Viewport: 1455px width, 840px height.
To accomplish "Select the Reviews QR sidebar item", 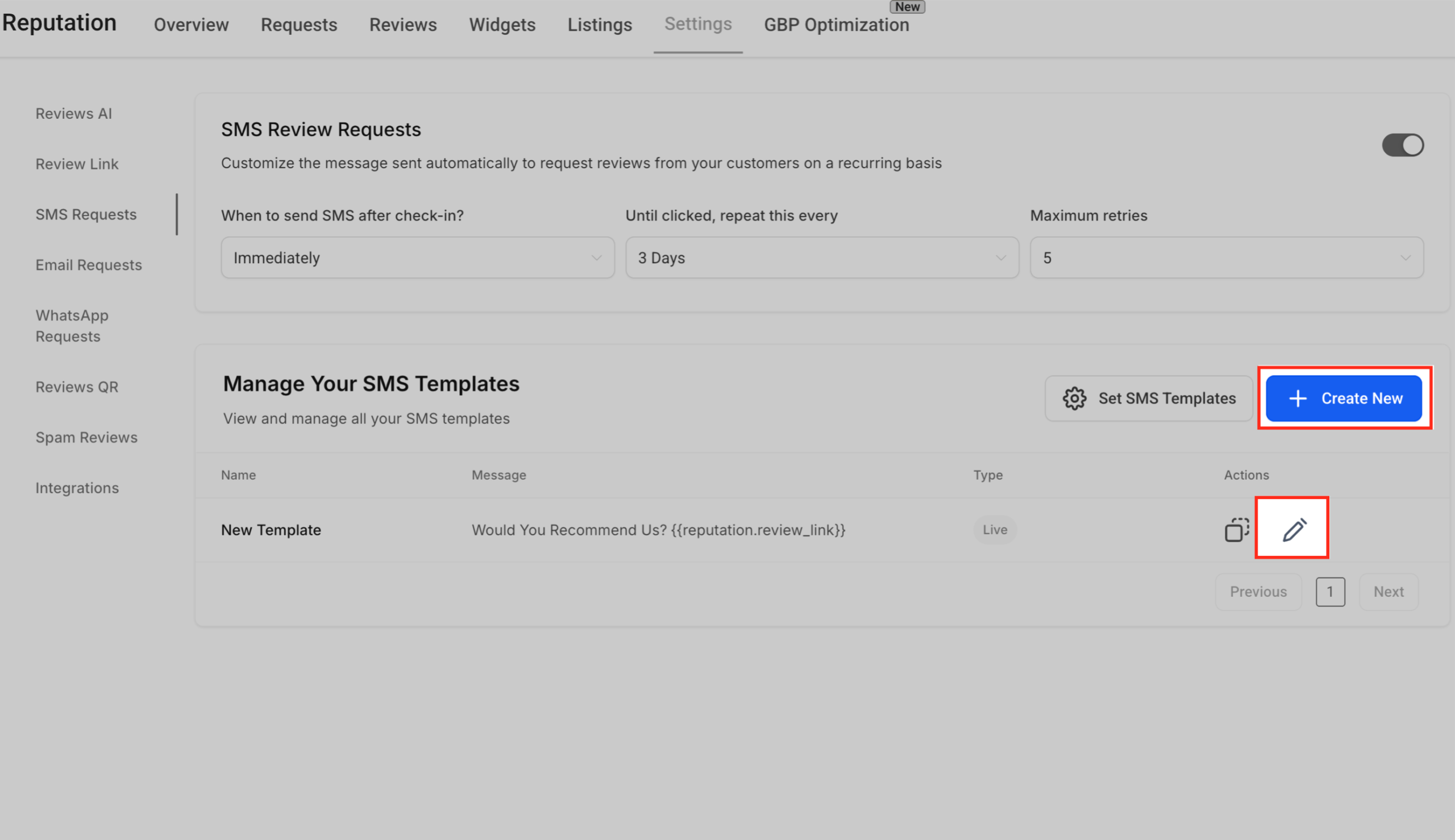I will 77,387.
